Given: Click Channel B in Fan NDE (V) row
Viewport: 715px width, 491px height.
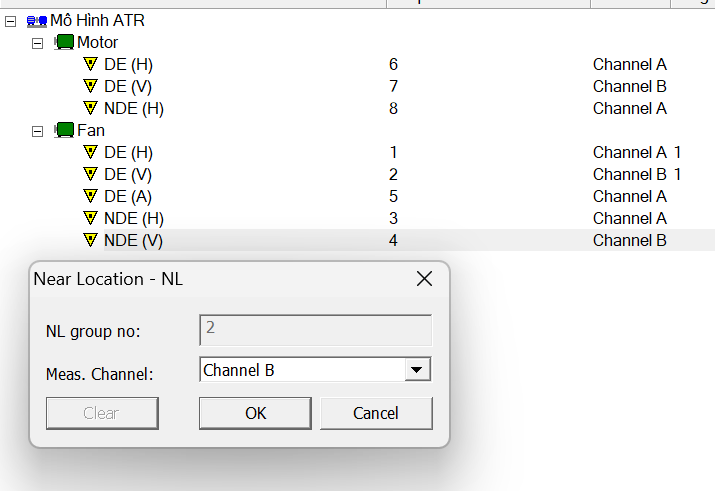Looking at the screenshot, I should (630, 240).
